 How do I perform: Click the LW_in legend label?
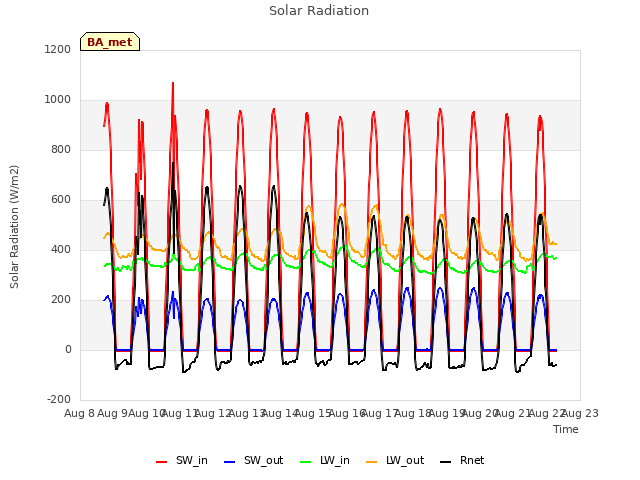click(x=335, y=460)
